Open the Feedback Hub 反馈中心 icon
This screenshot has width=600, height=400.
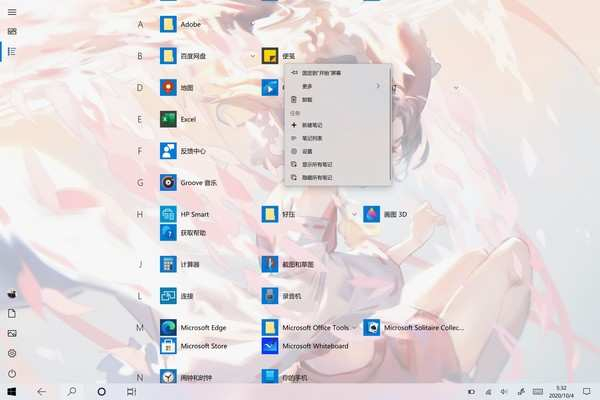(168, 151)
